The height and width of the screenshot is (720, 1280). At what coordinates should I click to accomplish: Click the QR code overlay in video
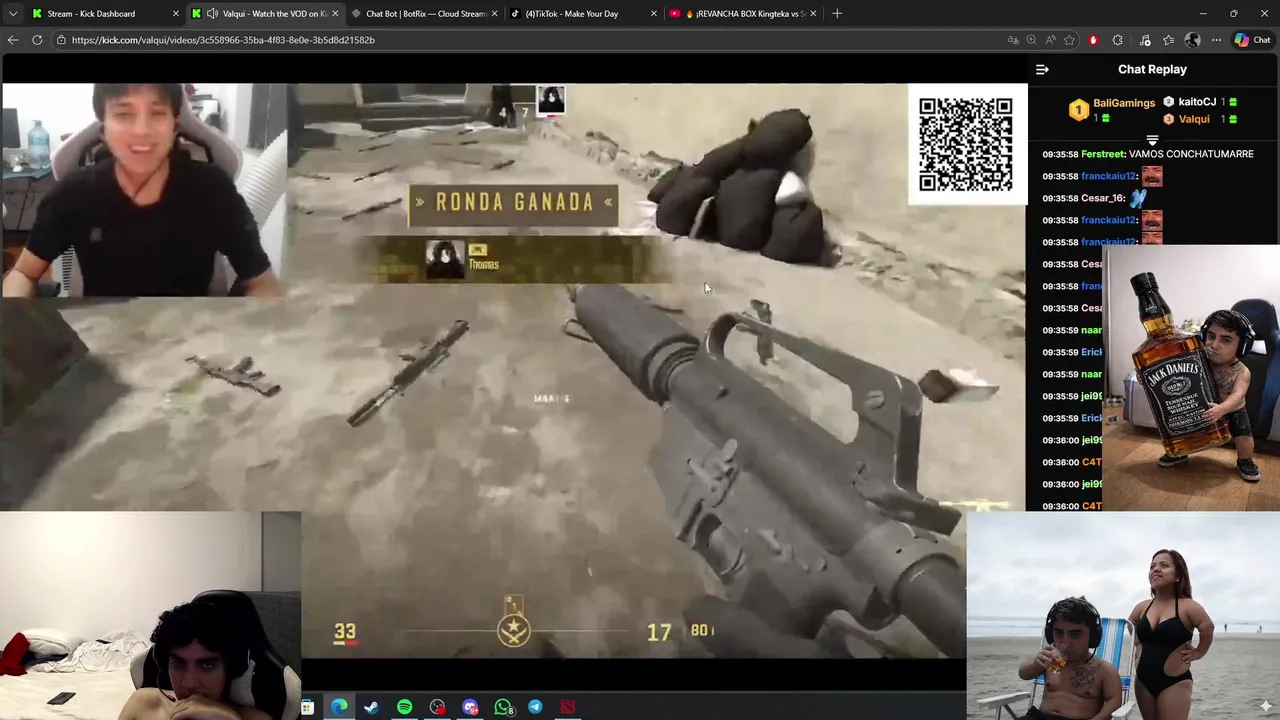click(966, 144)
